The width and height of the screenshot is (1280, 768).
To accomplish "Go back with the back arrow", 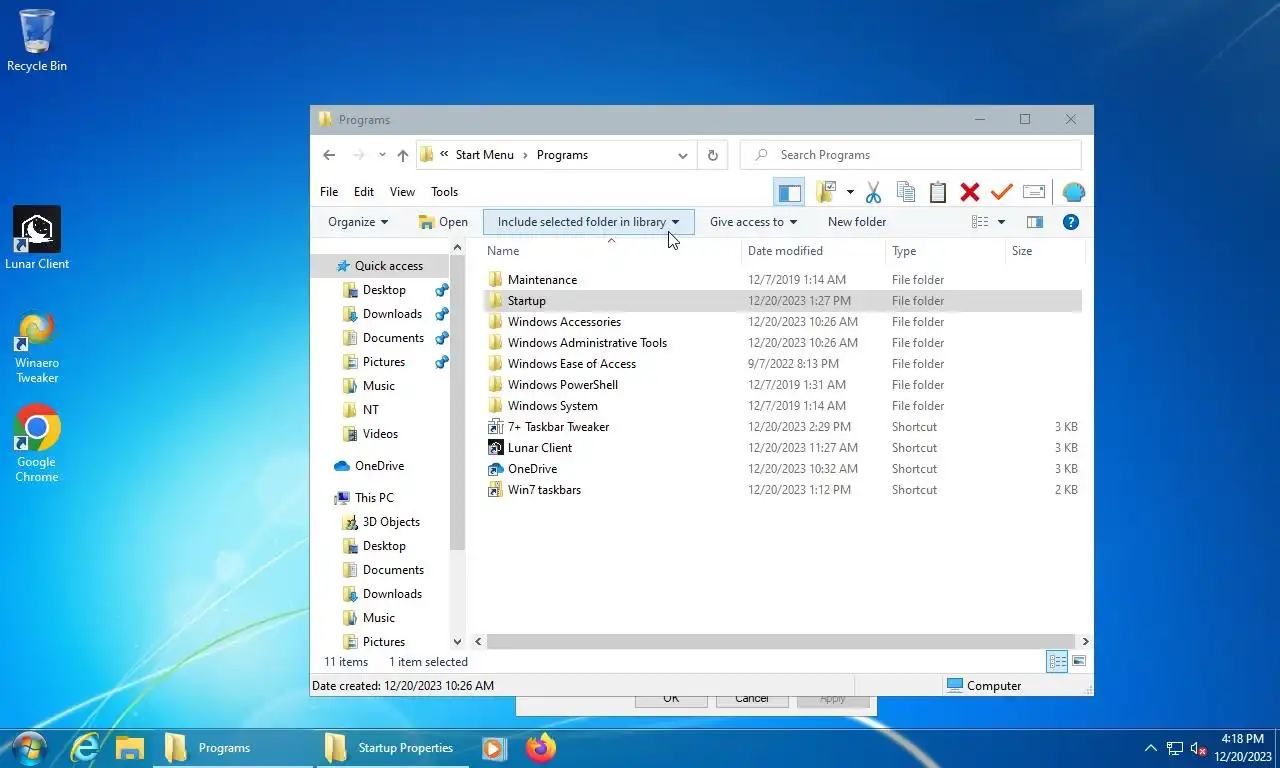I will (x=329, y=155).
